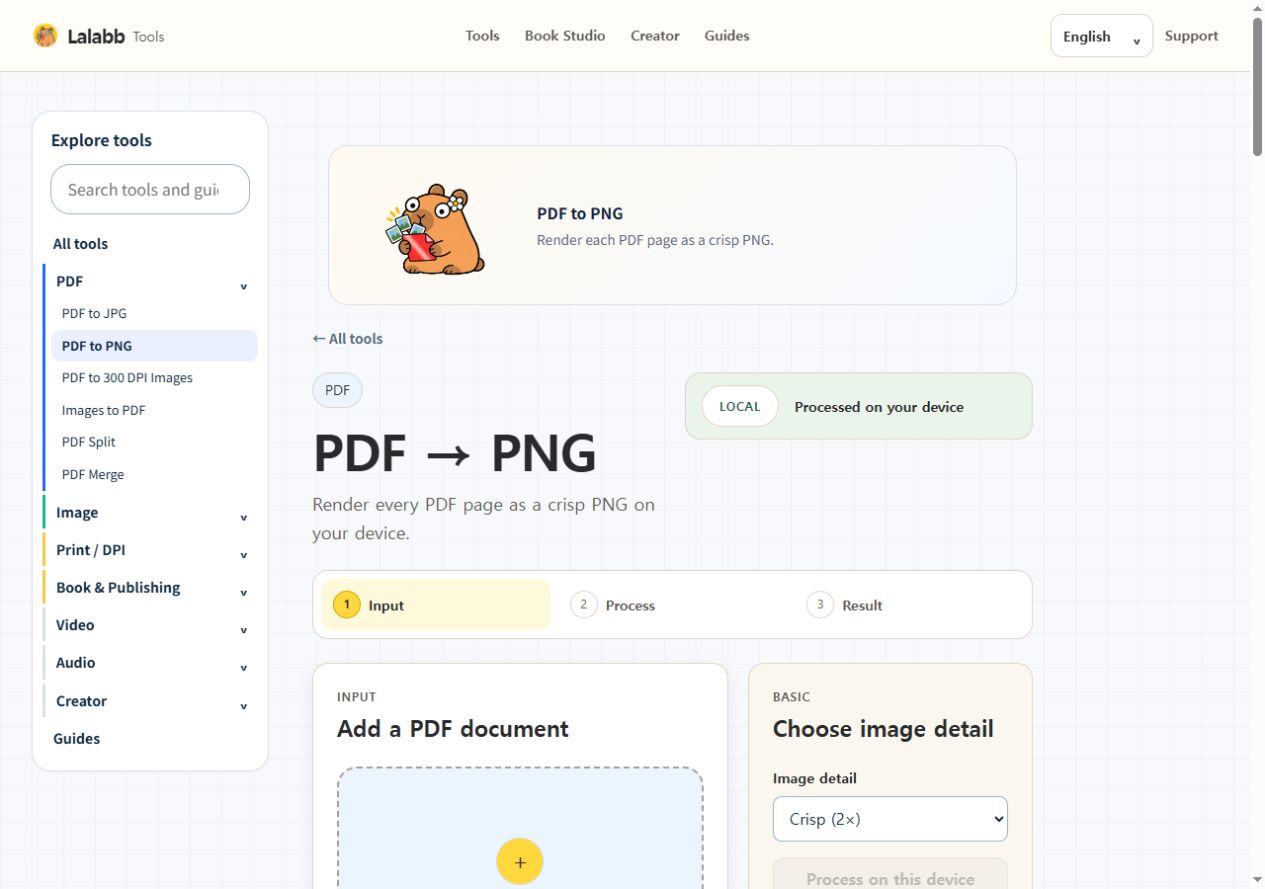Expand the Creator sidebar category
Screen dimensions: 1265x889
click(150, 701)
